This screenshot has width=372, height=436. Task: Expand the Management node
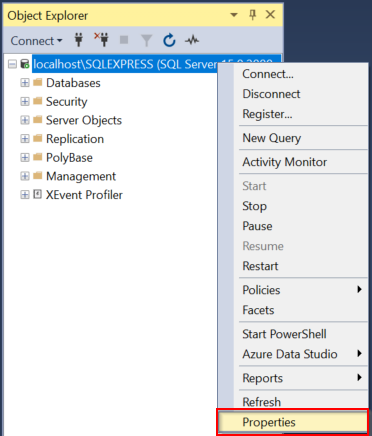[25, 176]
